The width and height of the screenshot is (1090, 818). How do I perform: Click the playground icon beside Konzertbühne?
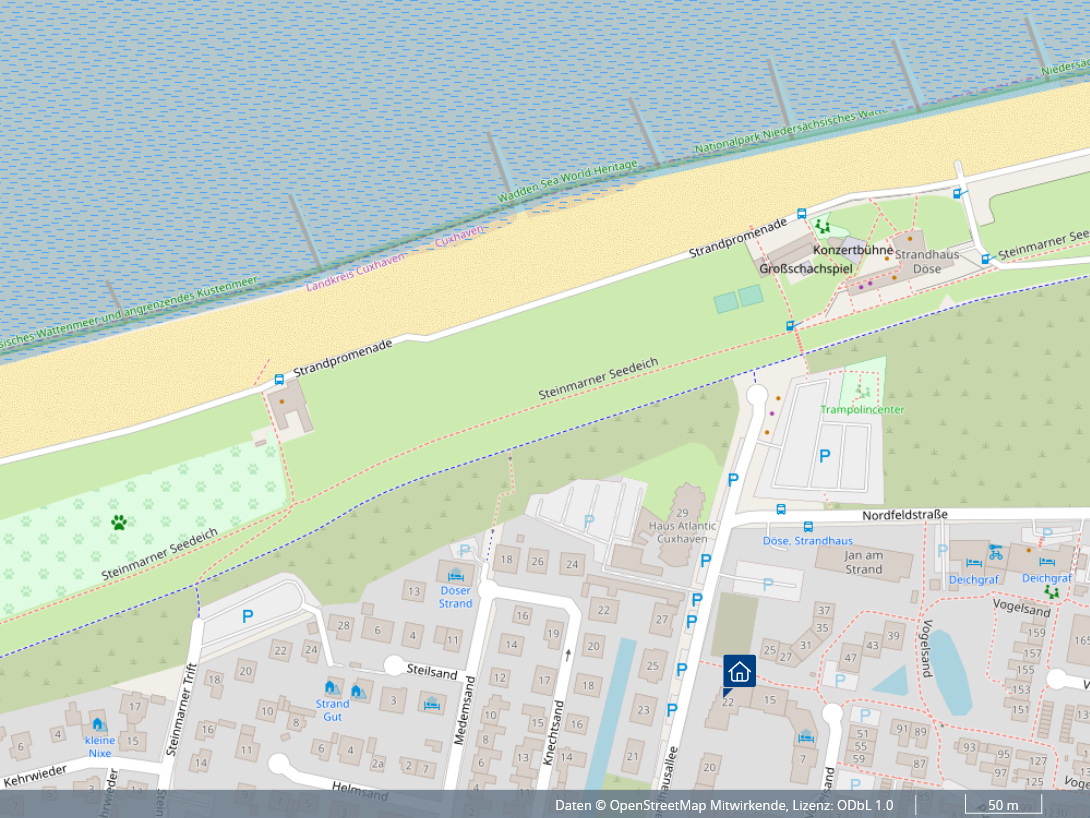821,227
